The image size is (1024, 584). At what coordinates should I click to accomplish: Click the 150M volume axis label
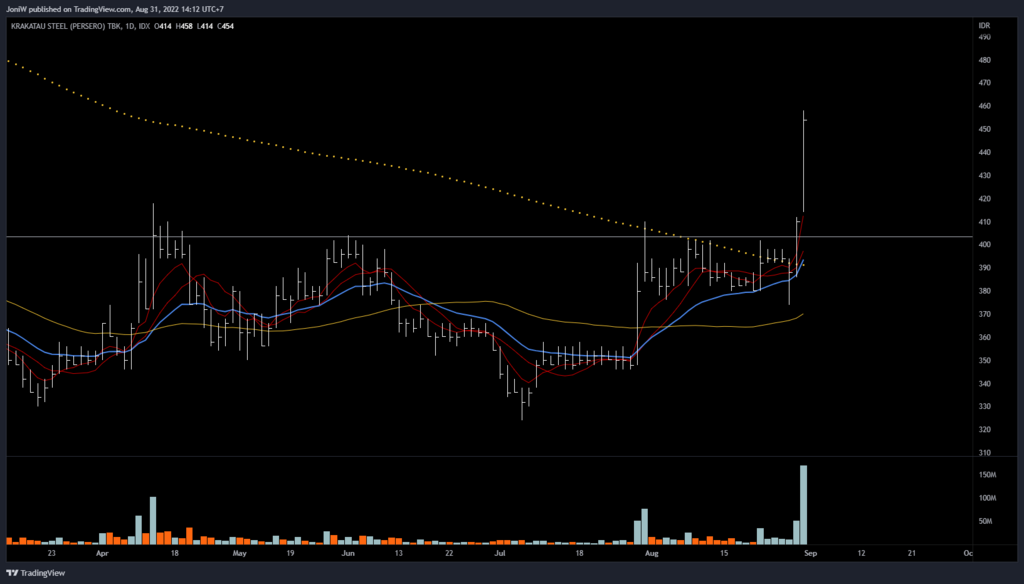(x=986, y=475)
